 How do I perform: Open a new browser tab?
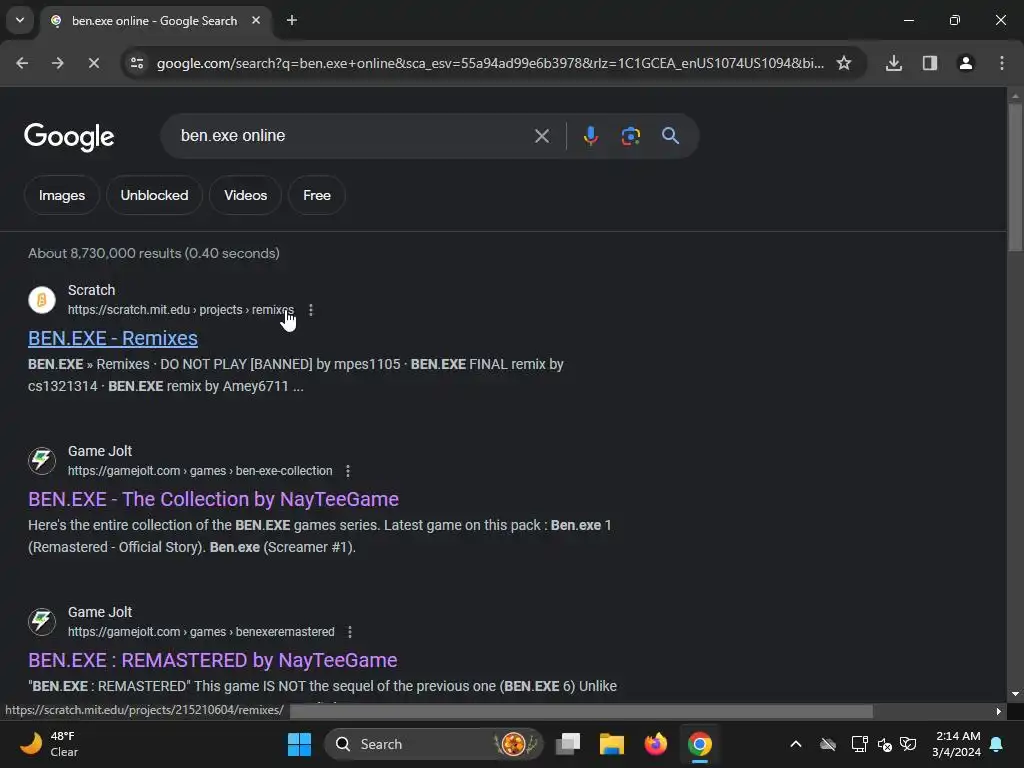pos(292,20)
